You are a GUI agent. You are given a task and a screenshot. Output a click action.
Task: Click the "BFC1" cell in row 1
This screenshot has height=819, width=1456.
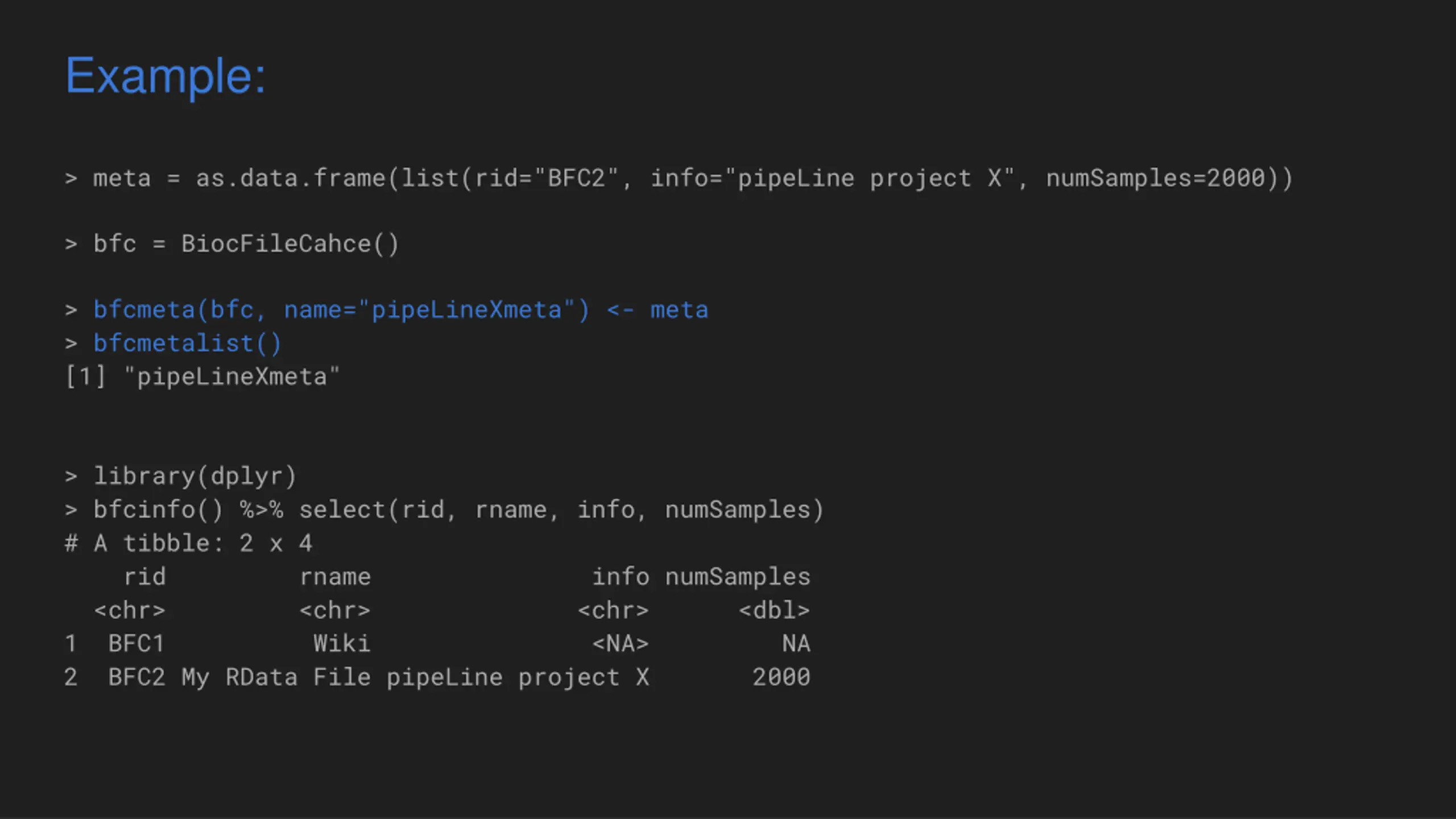tap(136, 644)
